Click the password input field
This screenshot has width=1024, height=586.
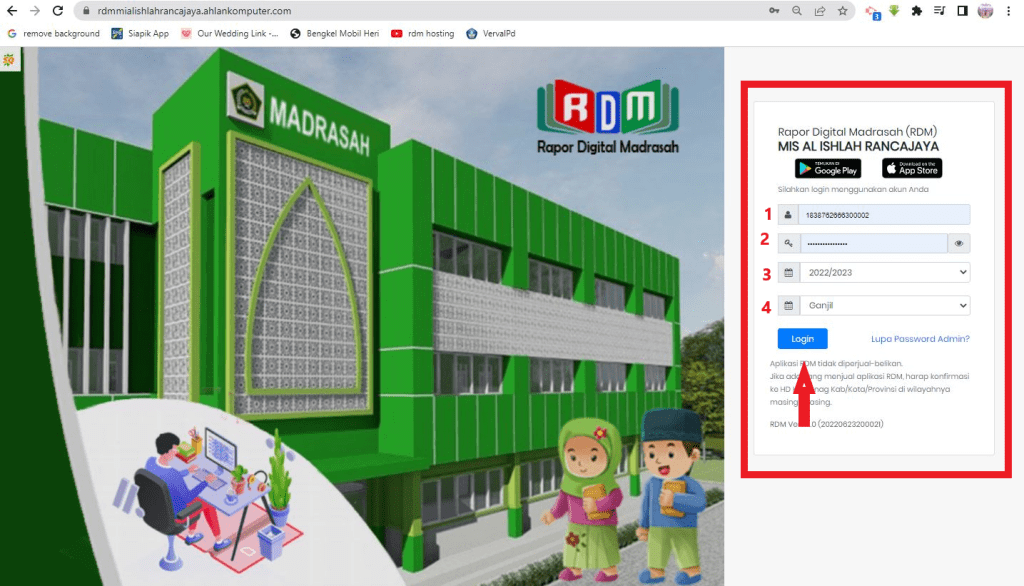click(x=873, y=244)
